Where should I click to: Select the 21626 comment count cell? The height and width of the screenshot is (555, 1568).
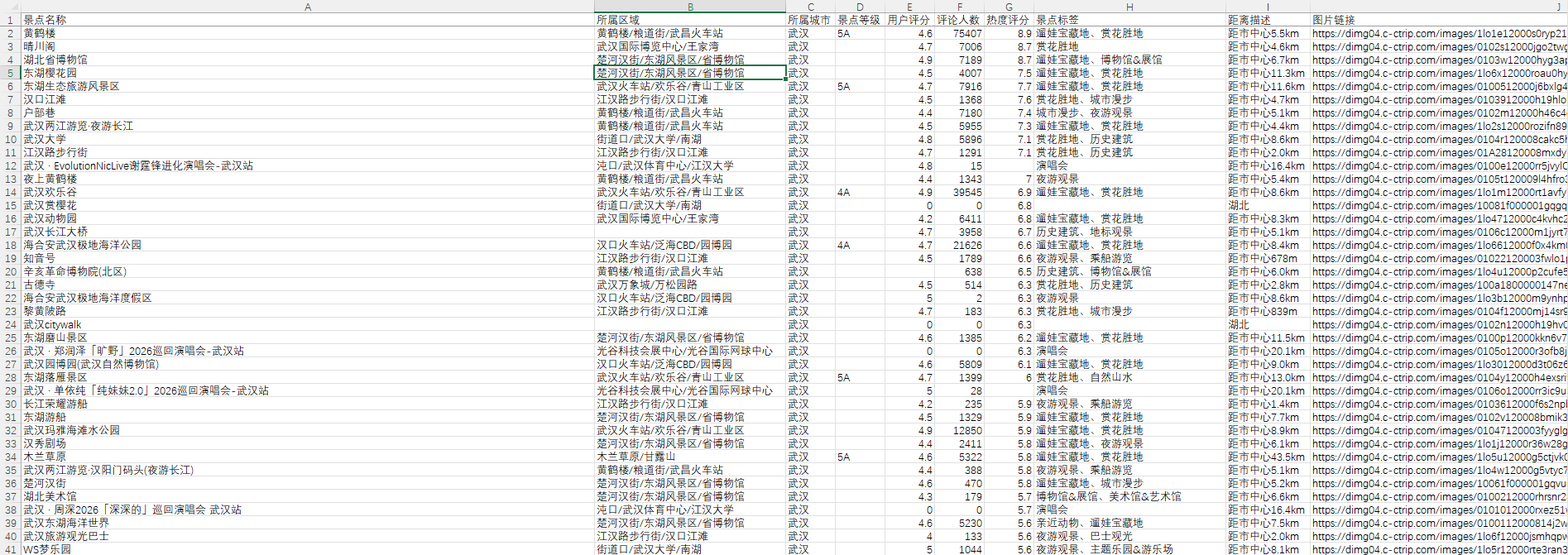[959, 245]
